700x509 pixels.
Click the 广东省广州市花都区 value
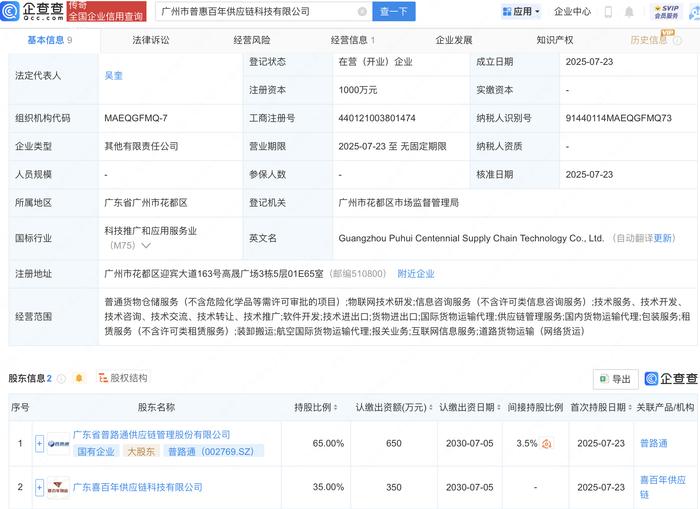point(146,203)
